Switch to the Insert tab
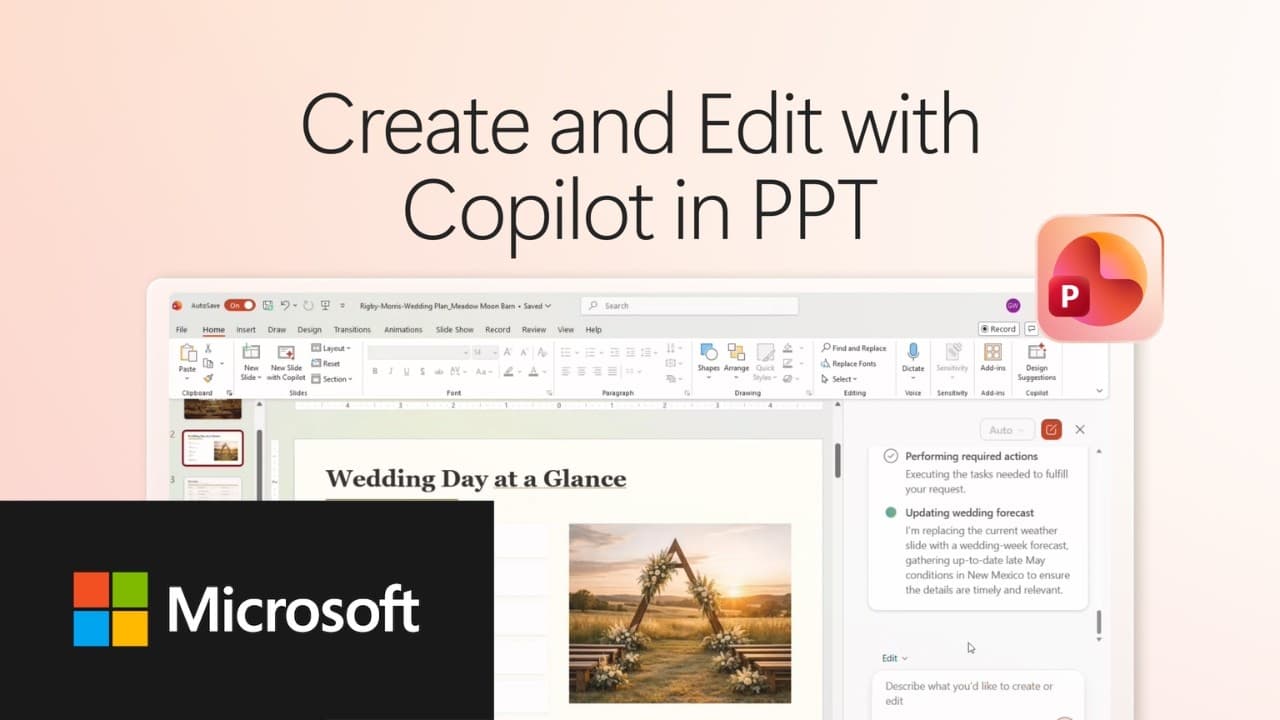 tap(246, 329)
